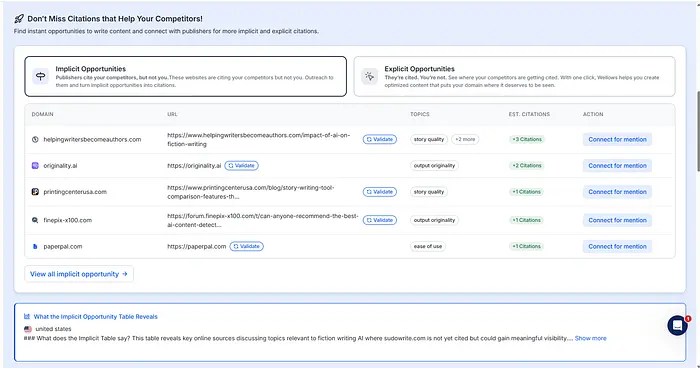Viewport: 700px width, 368px height.
Task: Validate the finepix-x100.com forum URL
Action: 379,220
